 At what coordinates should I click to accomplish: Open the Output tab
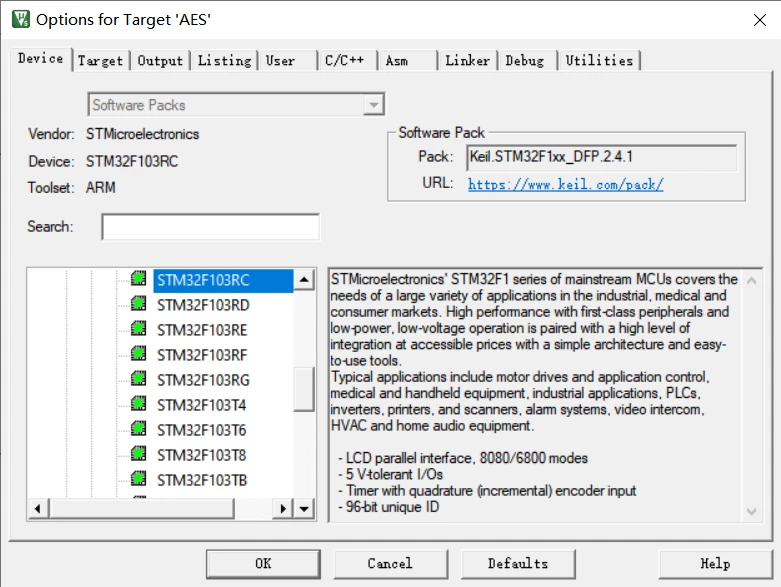(x=160, y=61)
